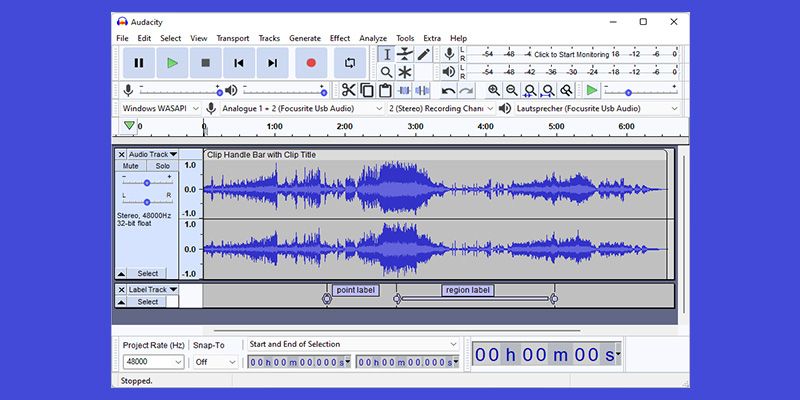Screen dimensions: 800x400
Task: Adjust the recording volume slider
Action: click(180, 90)
